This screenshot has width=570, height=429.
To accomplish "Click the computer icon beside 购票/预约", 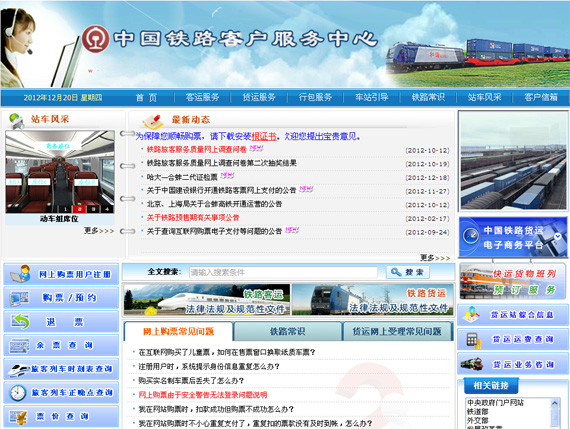I will (19, 298).
